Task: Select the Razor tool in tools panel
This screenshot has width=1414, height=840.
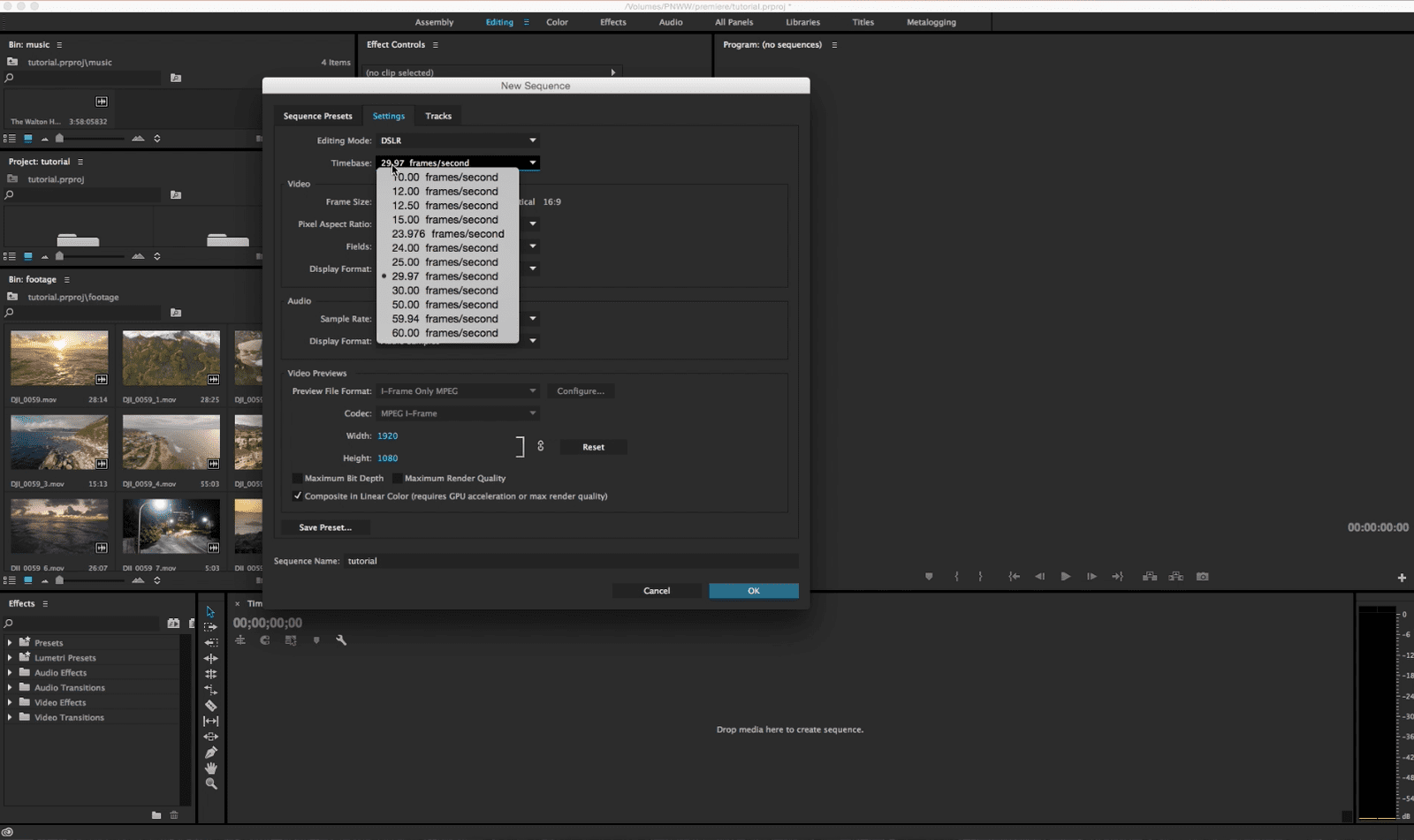Action: (x=210, y=706)
